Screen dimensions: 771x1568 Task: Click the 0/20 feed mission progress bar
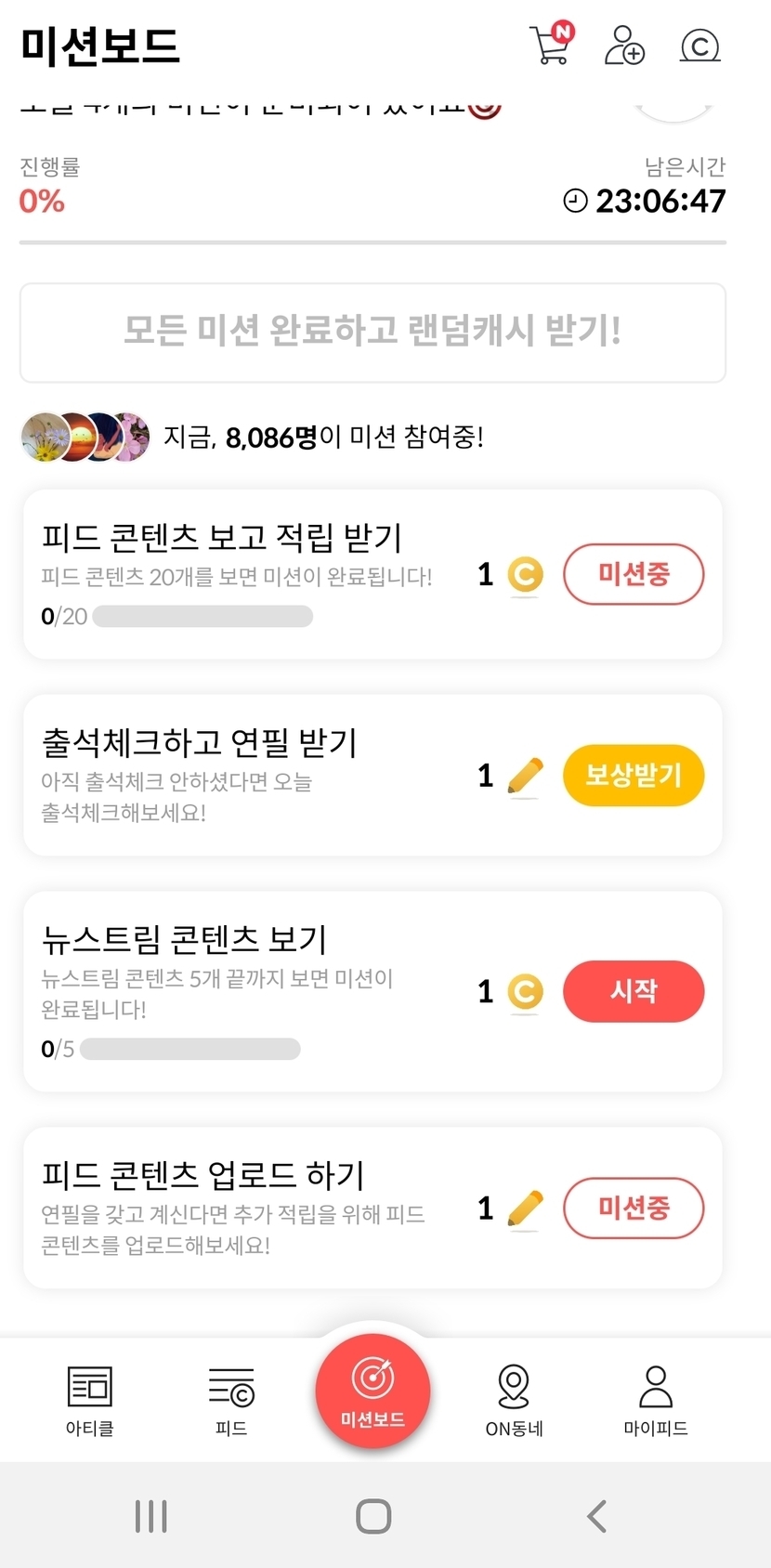point(203,617)
